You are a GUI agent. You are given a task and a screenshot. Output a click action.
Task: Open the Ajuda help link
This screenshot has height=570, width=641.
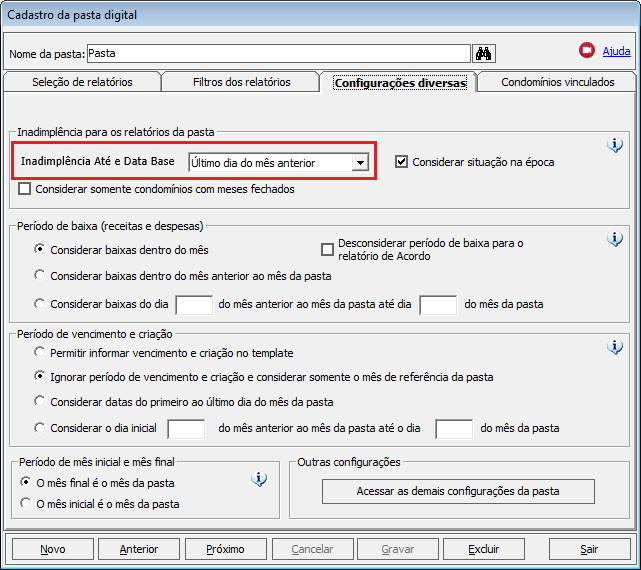(x=616, y=51)
